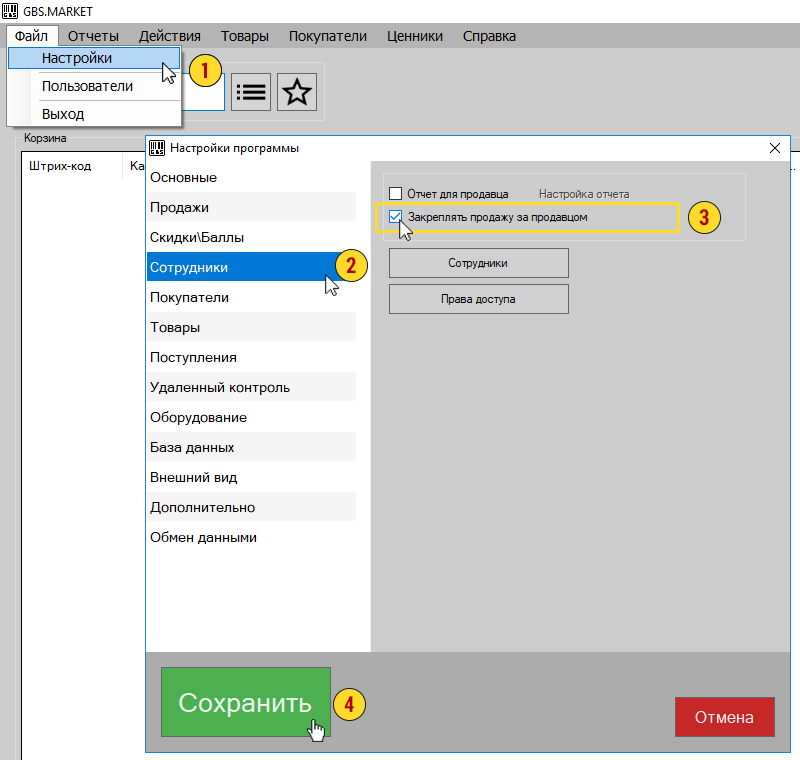Select Продажи settings section
Image resolution: width=800 pixels, height=760 pixels.
tap(252, 207)
